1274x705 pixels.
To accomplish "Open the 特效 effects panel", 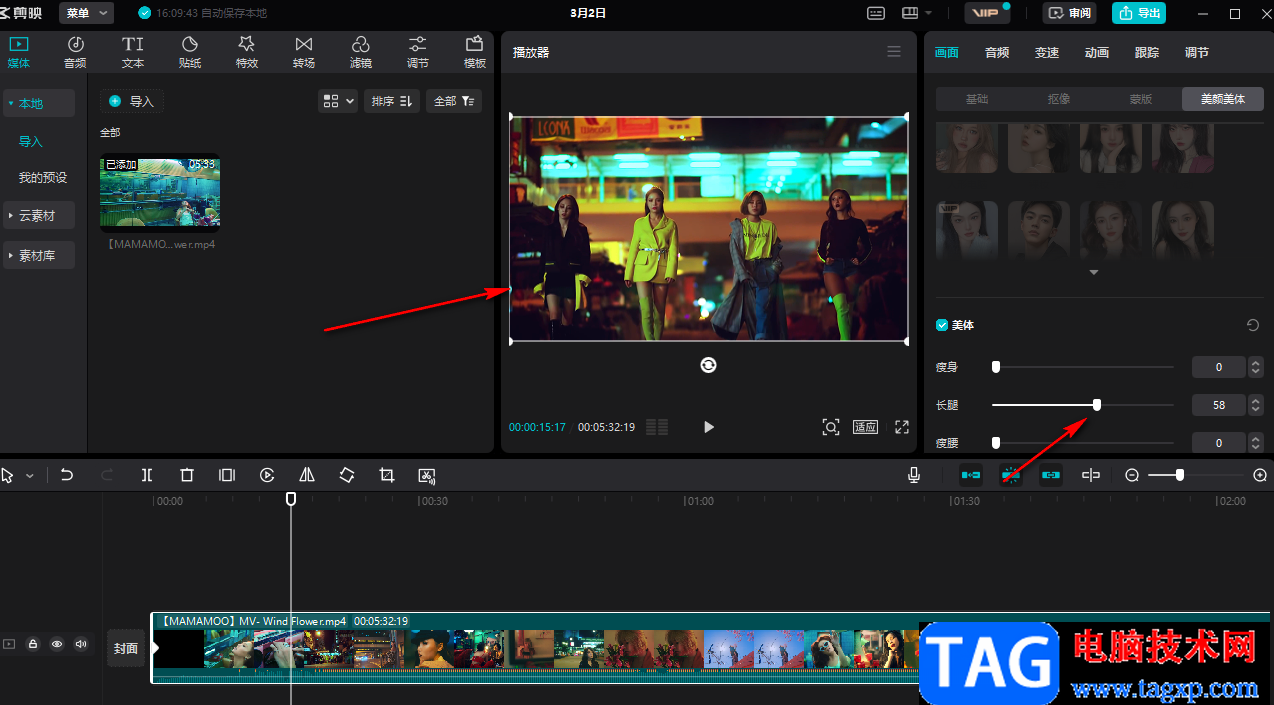I will [247, 52].
